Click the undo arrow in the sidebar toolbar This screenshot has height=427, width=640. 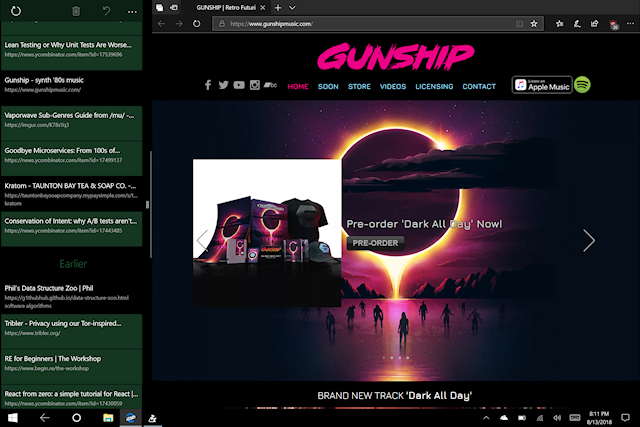pyautogui.click(x=106, y=11)
